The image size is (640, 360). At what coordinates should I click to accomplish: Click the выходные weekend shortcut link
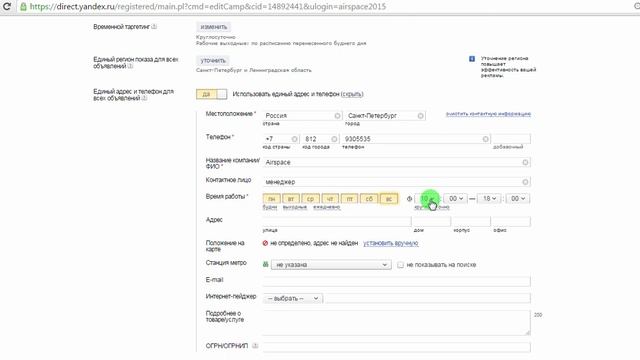point(295,207)
